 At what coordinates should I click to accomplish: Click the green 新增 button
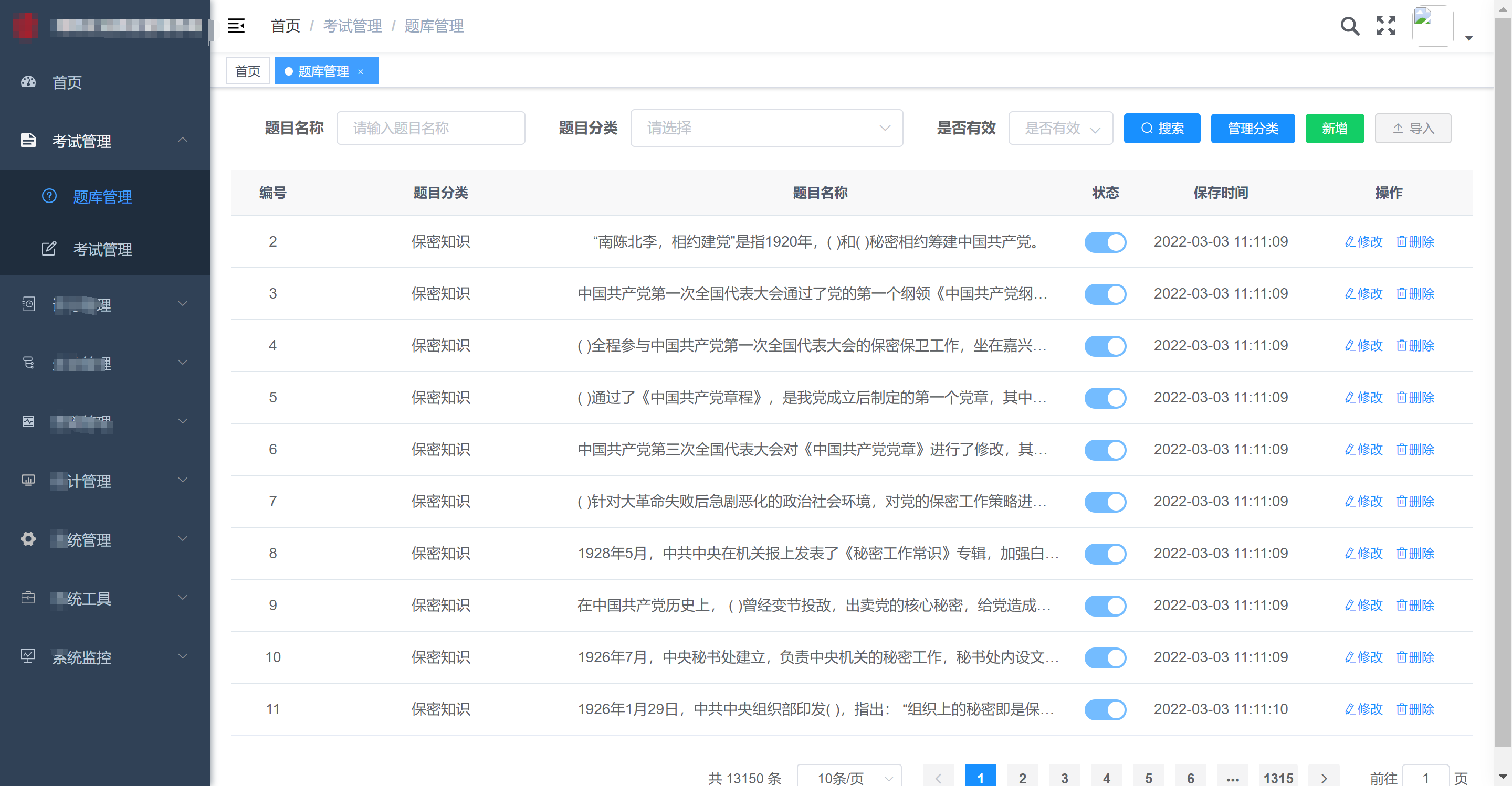click(1335, 128)
